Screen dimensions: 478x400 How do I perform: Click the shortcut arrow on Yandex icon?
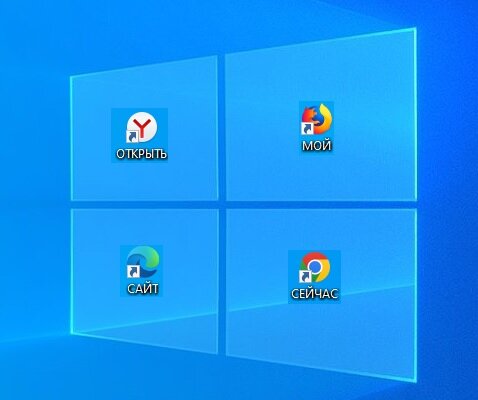pyautogui.click(x=132, y=136)
